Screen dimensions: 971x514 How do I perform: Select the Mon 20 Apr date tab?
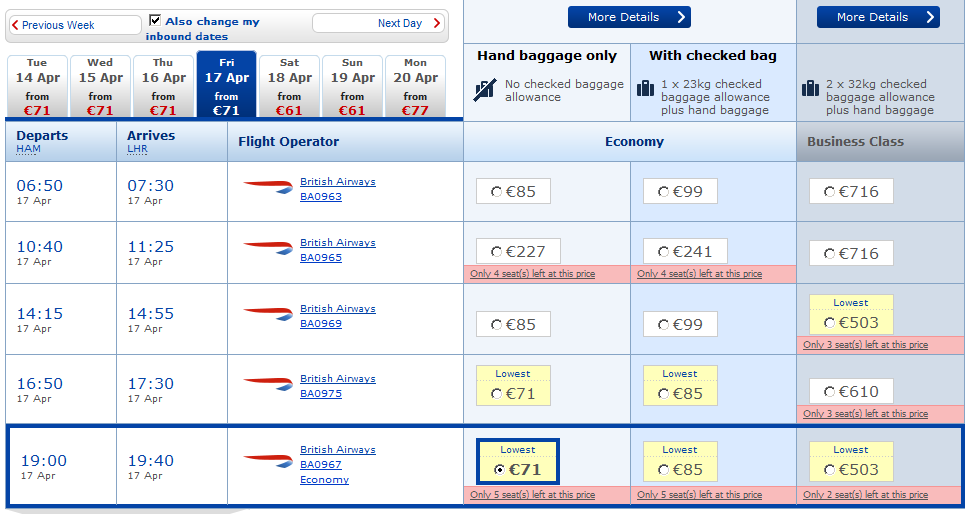coord(415,86)
